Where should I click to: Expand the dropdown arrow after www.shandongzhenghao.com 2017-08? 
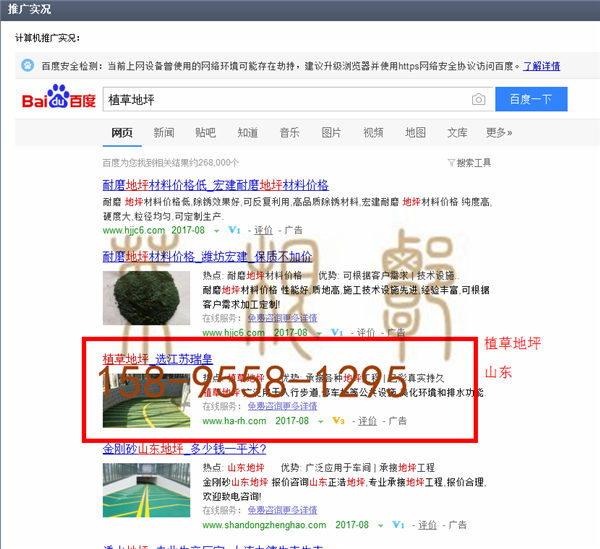(x=380, y=526)
